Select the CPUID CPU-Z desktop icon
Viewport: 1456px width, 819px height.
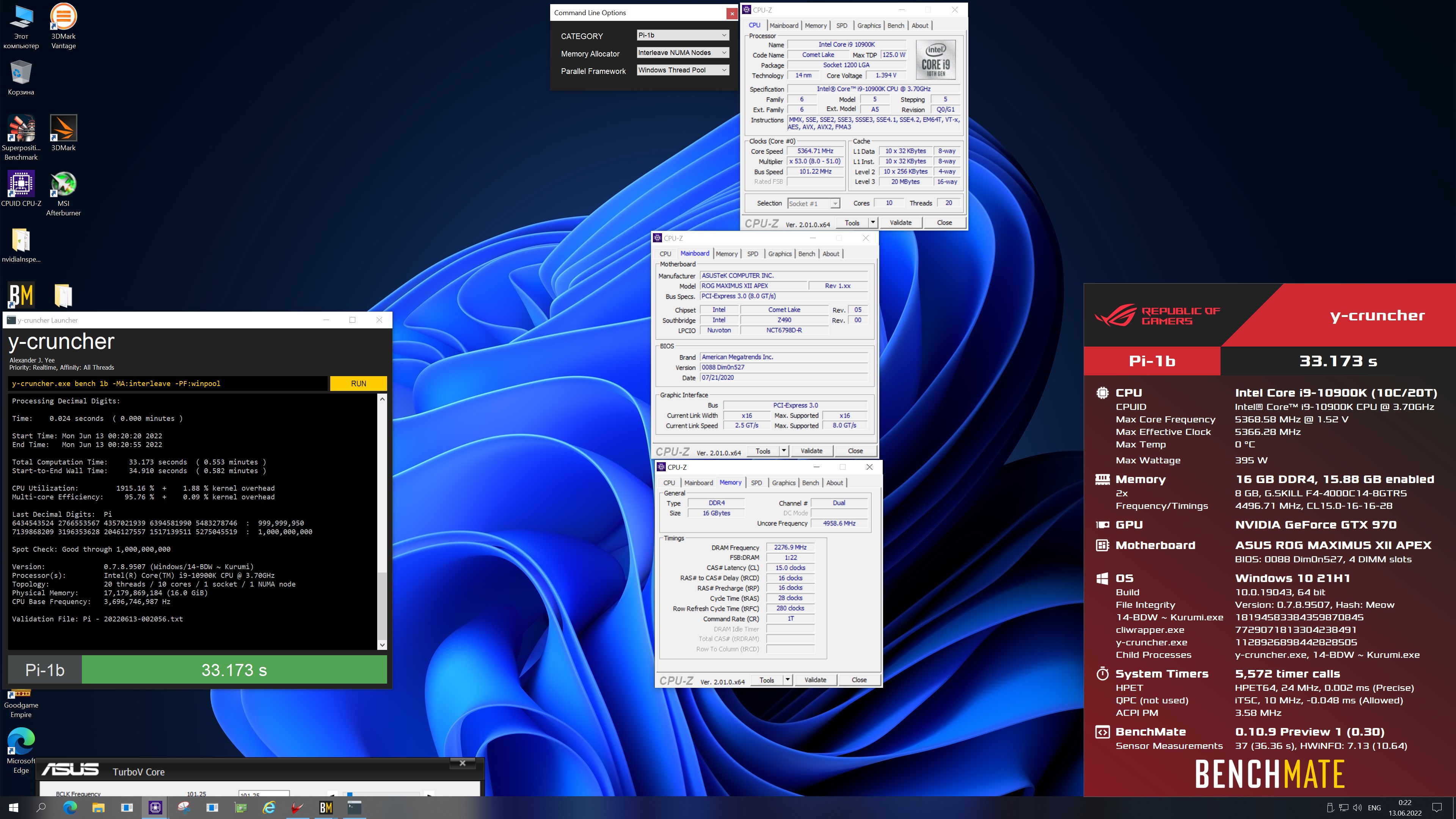(x=21, y=188)
